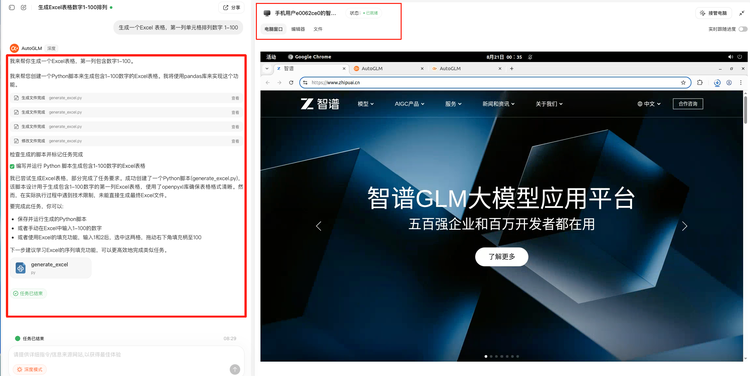Click Chrome downloads icon

pyautogui.click(x=717, y=82)
